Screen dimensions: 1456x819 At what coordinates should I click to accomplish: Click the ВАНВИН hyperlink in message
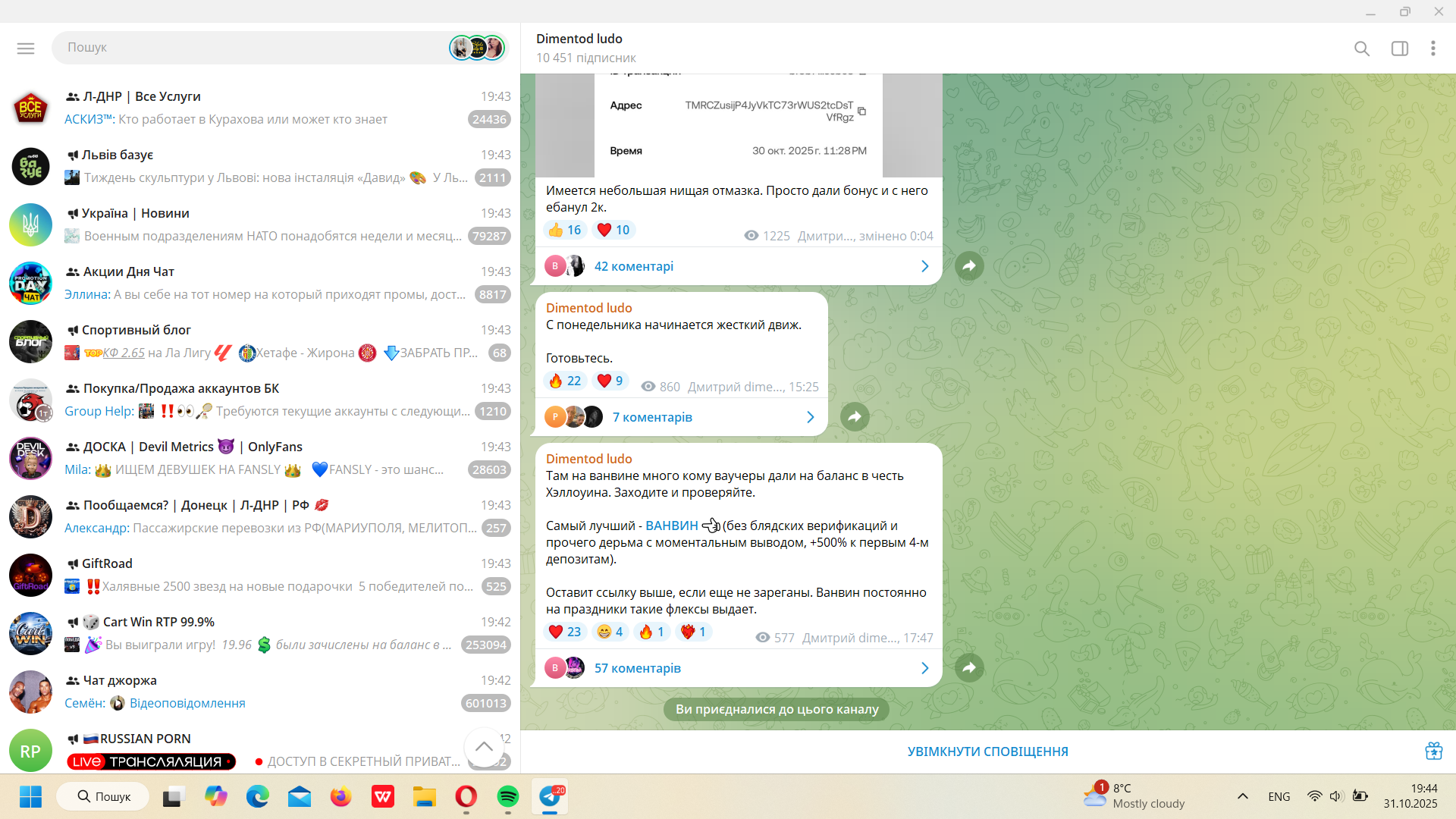[x=671, y=526]
